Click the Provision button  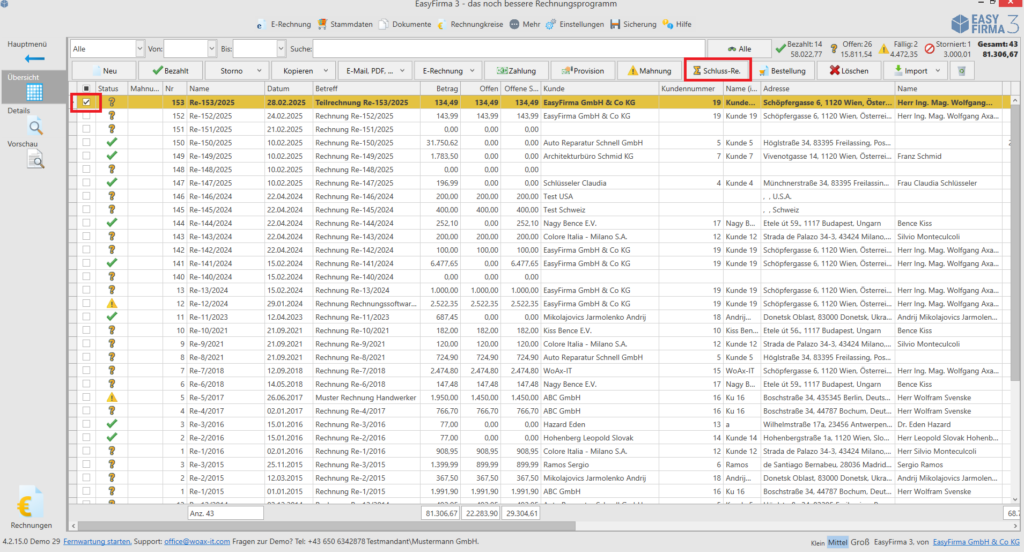[x=583, y=71]
